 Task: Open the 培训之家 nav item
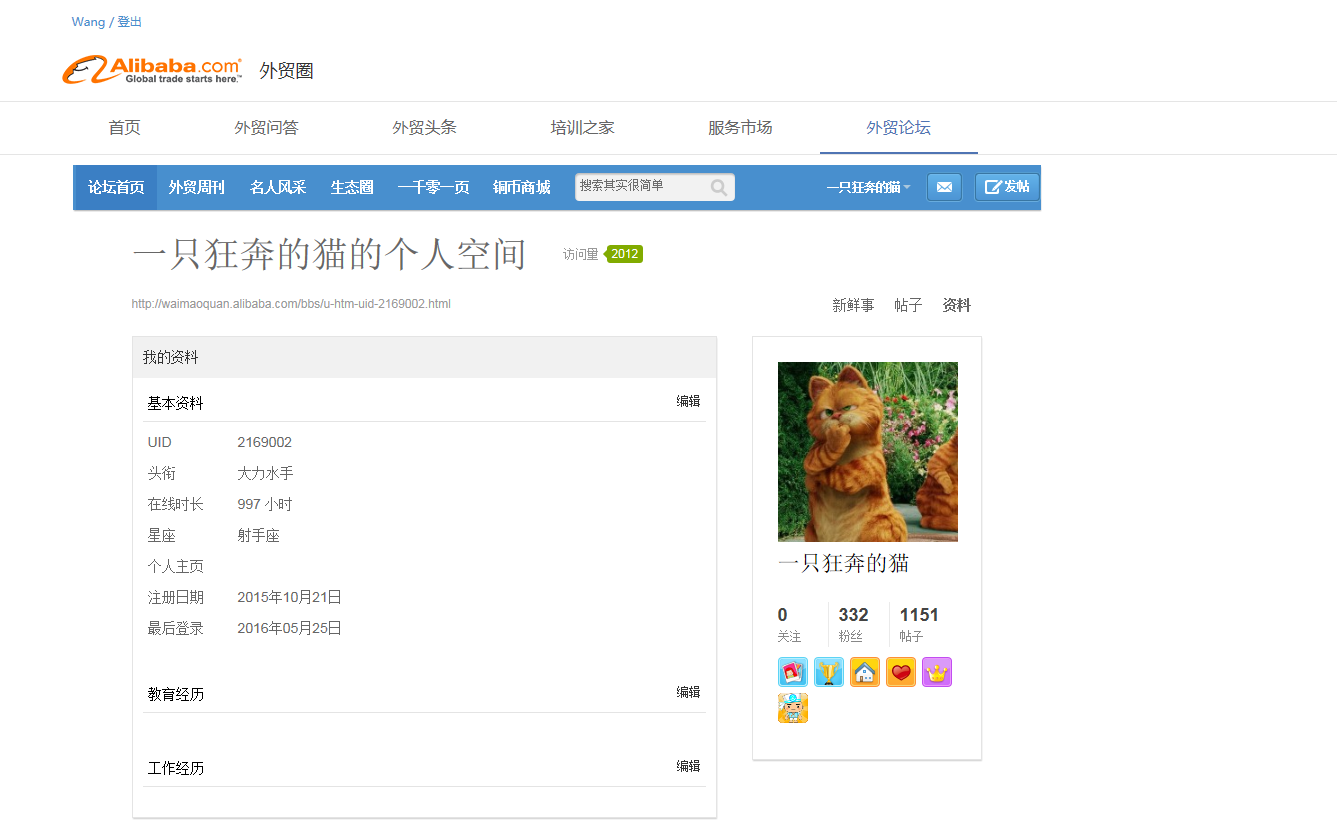click(x=583, y=128)
